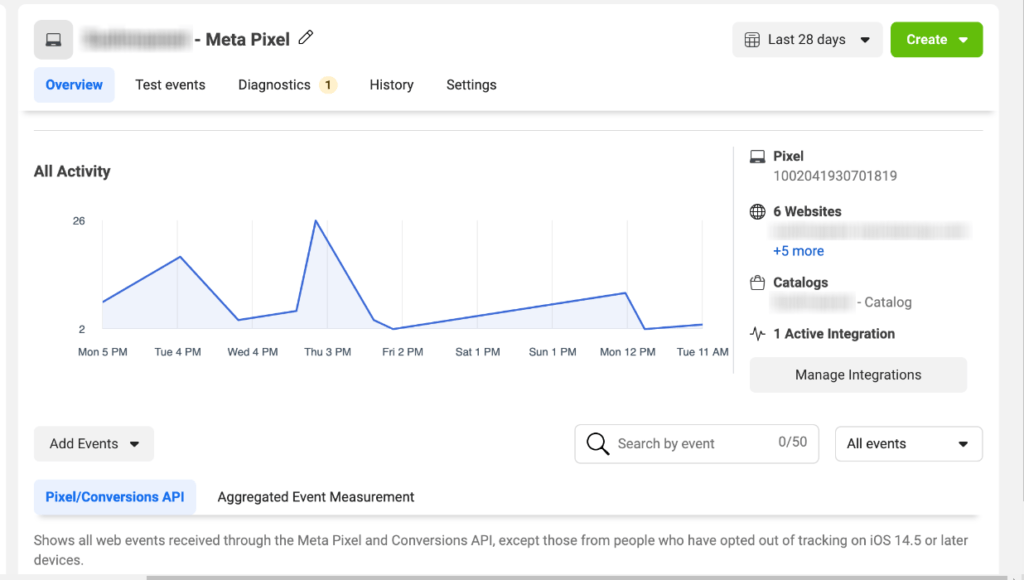This screenshot has height=580, width=1024.
Task: Open the Last 28 days date range dropdown
Action: tap(807, 40)
